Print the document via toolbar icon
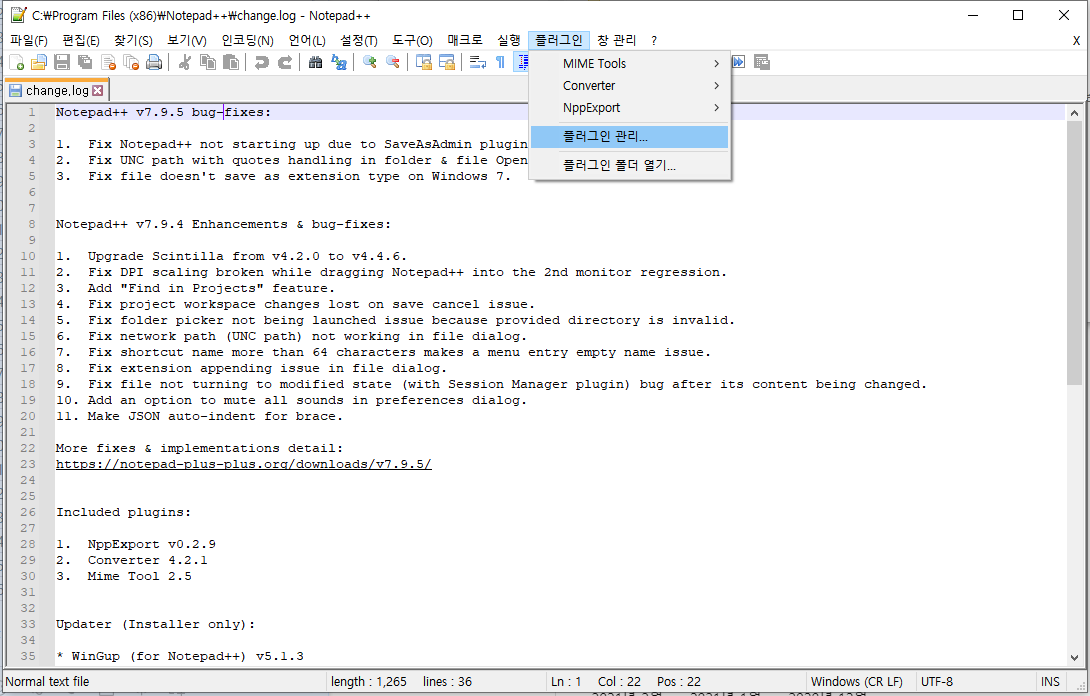This screenshot has height=696, width=1090. 154,63
